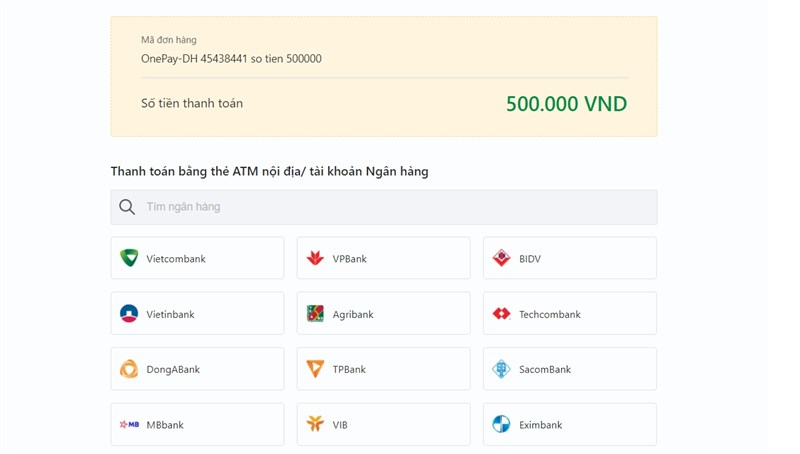Choose TPBank for ATM payment
This screenshot has width=800, height=454.
click(384, 369)
